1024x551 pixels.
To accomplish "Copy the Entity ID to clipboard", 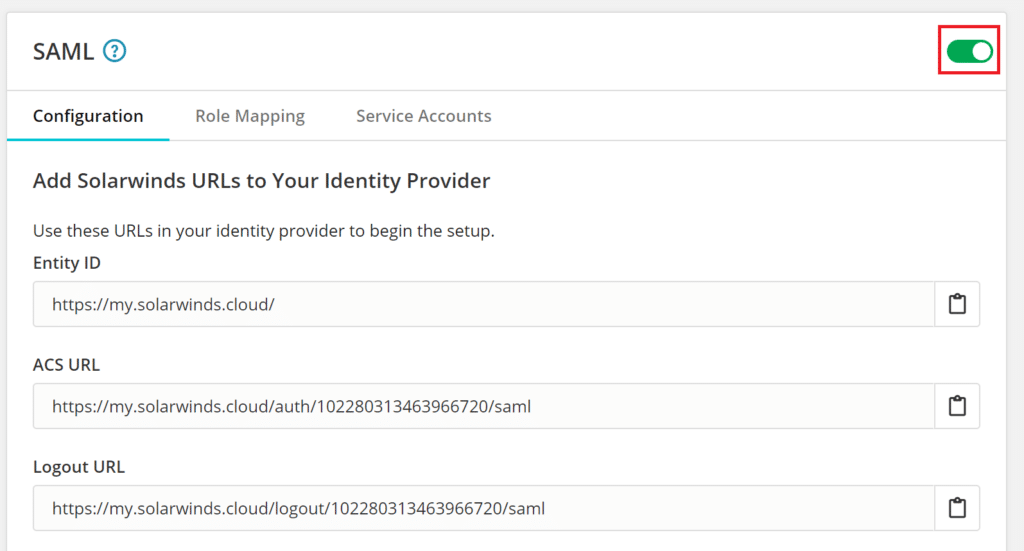I will [957, 304].
